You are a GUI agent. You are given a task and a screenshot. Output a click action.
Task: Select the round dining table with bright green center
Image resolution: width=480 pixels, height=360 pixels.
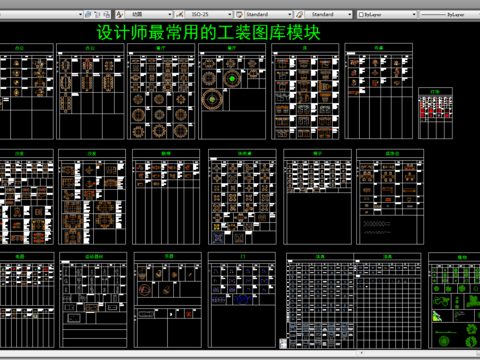pyautogui.click(x=232, y=79)
